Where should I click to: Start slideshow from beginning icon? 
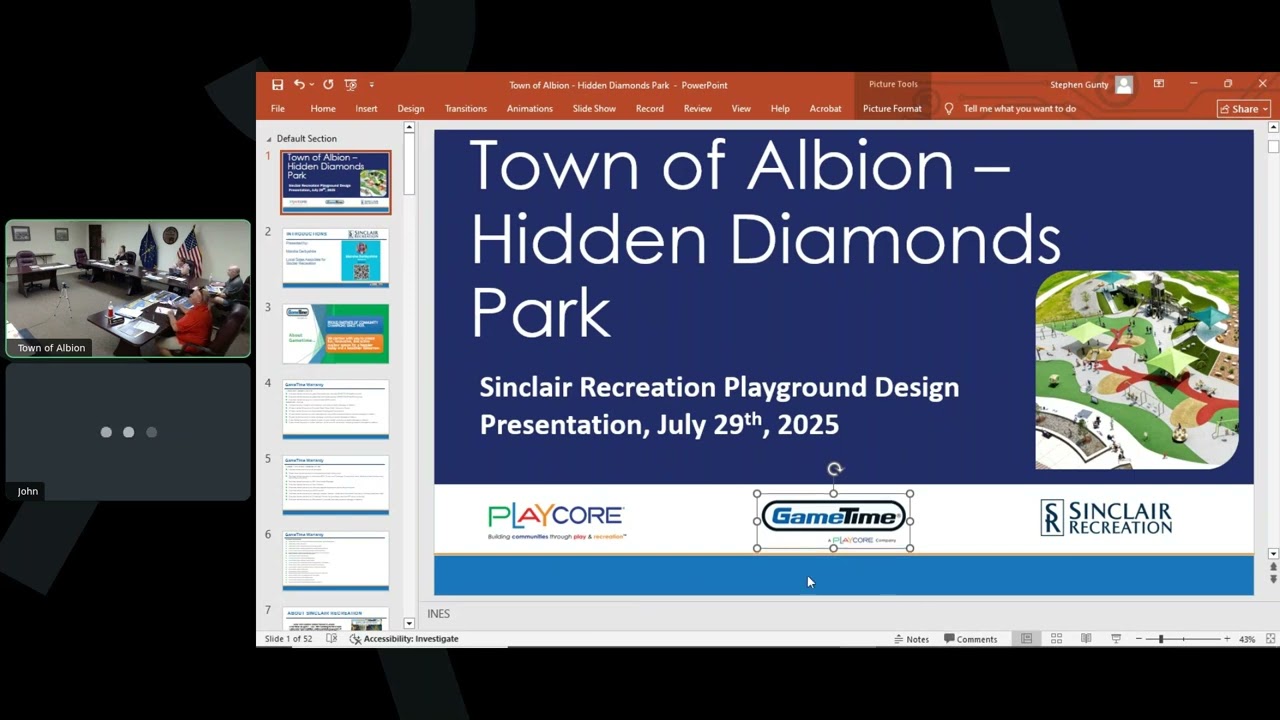coord(350,85)
